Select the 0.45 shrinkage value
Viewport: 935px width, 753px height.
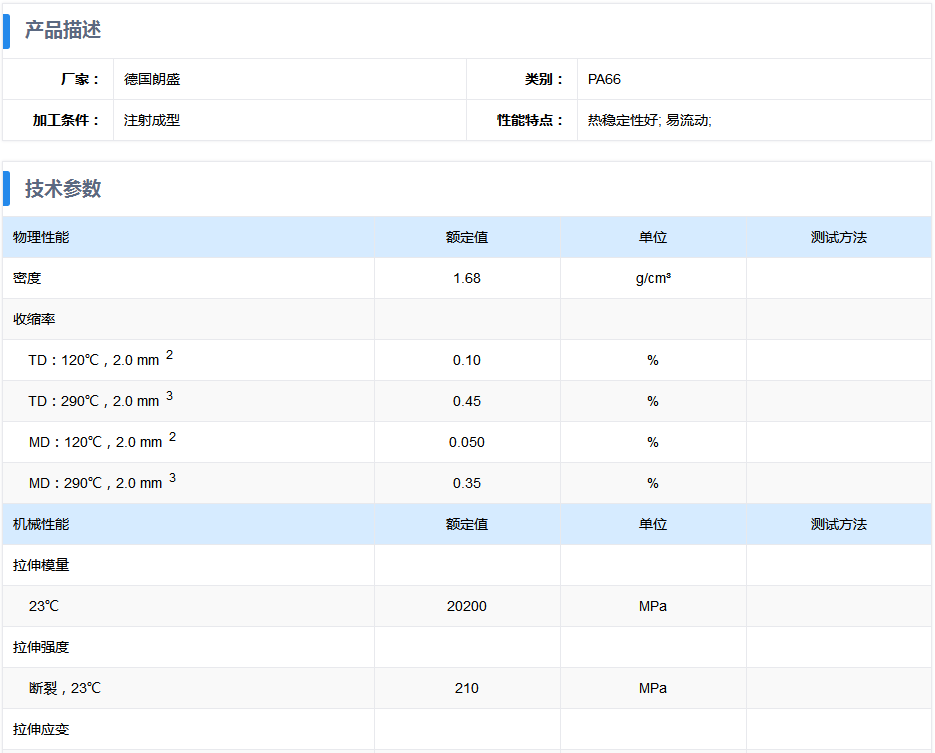click(467, 401)
